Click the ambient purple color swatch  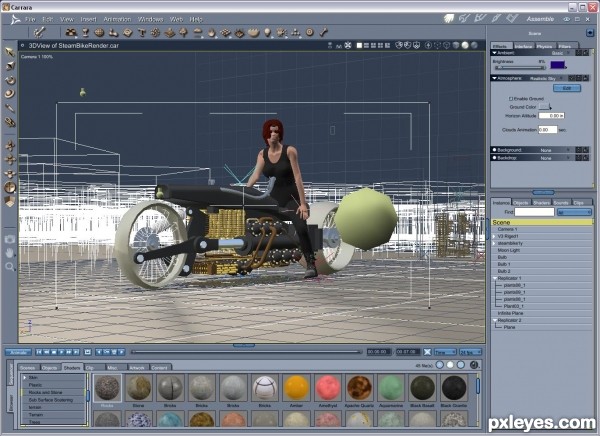click(x=557, y=65)
